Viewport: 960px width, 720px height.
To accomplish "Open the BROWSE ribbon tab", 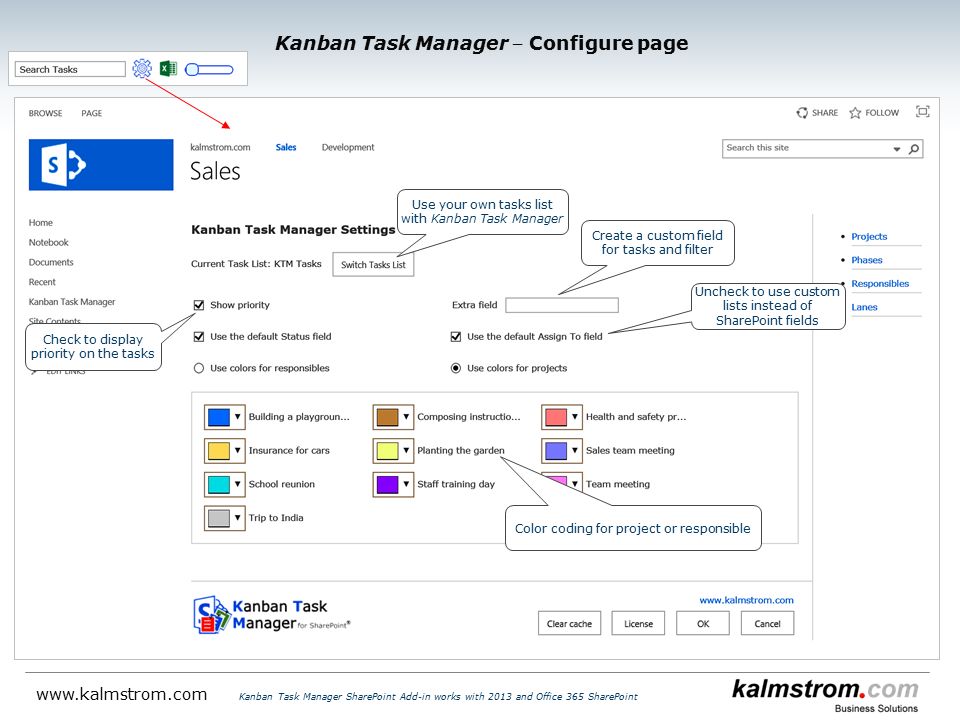I will point(45,113).
